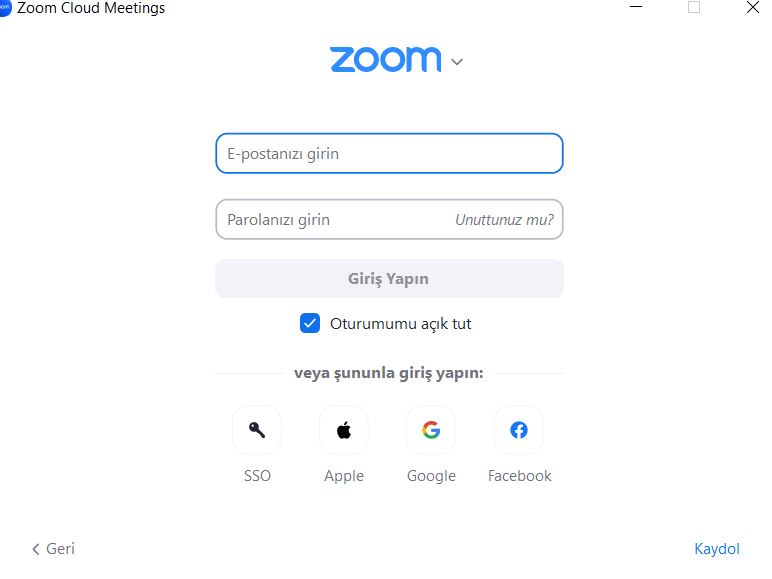Click the SSO label text
This screenshot has width=772, height=579.
tap(257, 476)
